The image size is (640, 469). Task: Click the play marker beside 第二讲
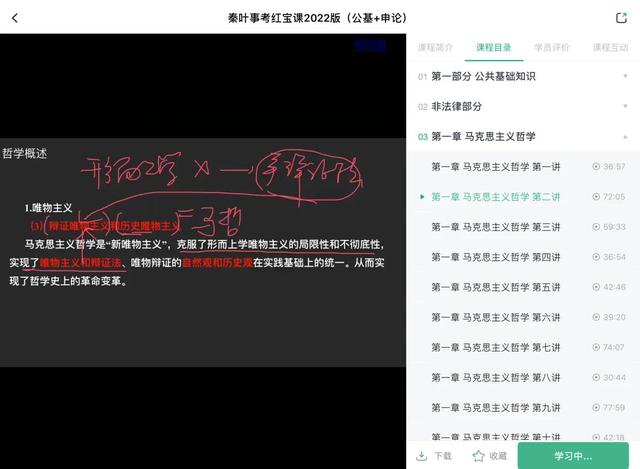[x=422, y=197]
